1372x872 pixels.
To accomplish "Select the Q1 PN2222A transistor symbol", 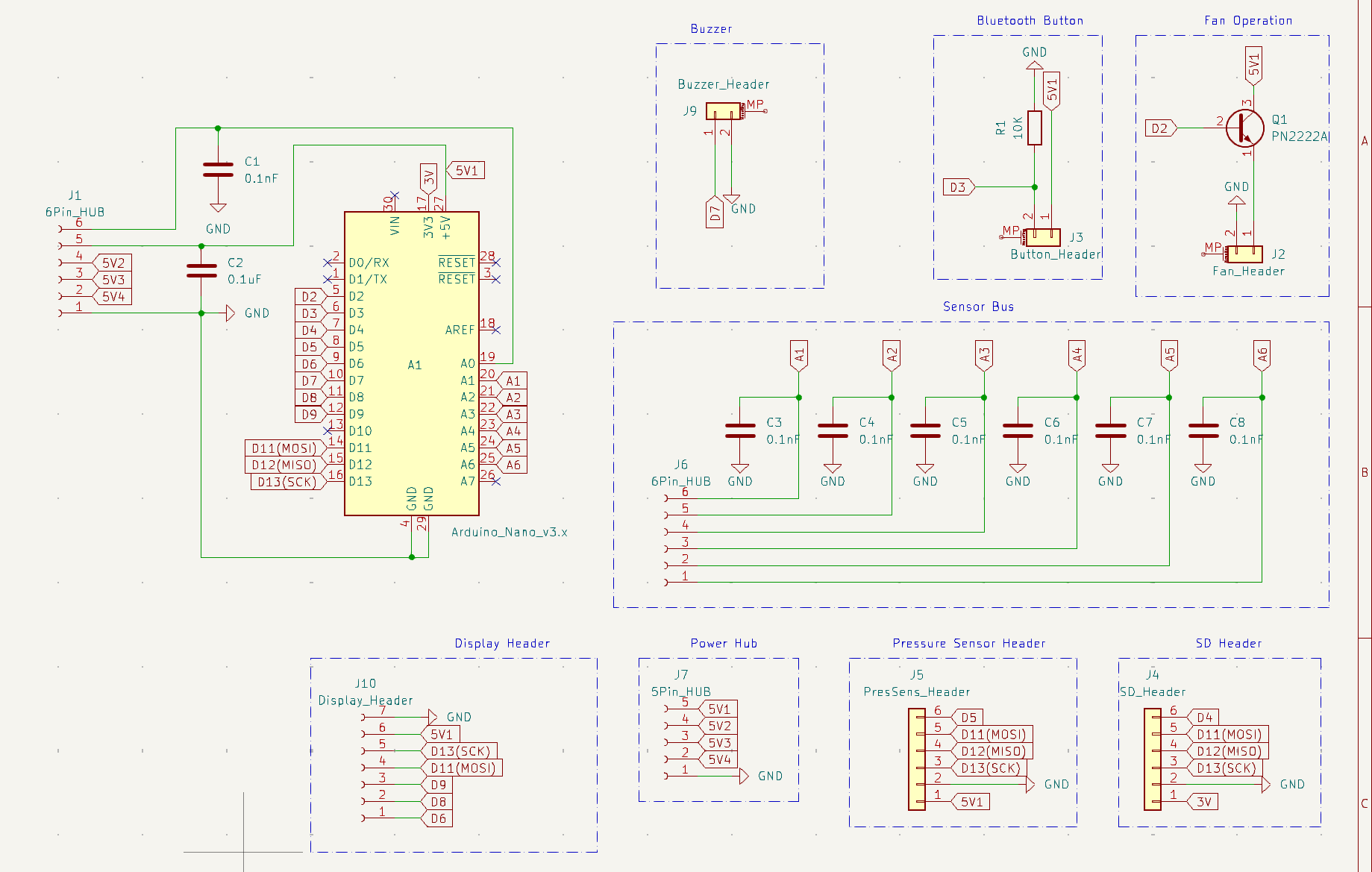I will (1244, 128).
